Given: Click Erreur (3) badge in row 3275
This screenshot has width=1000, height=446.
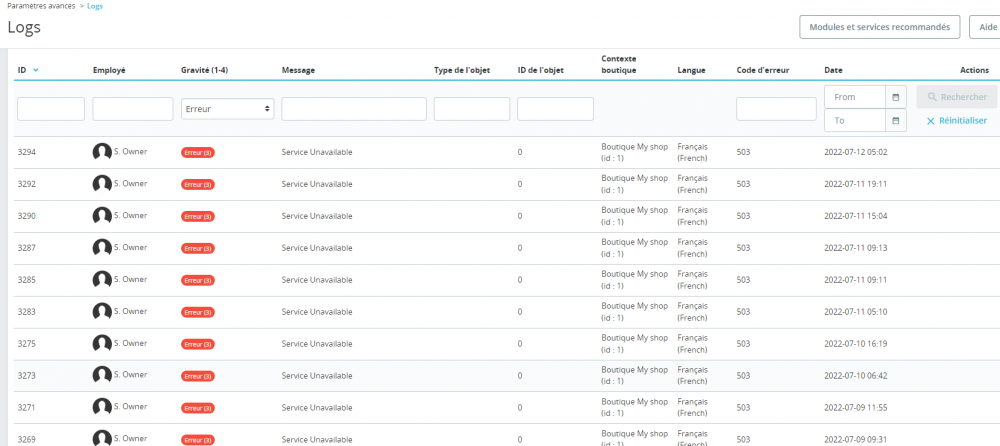Looking at the screenshot, I should pos(198,344).
